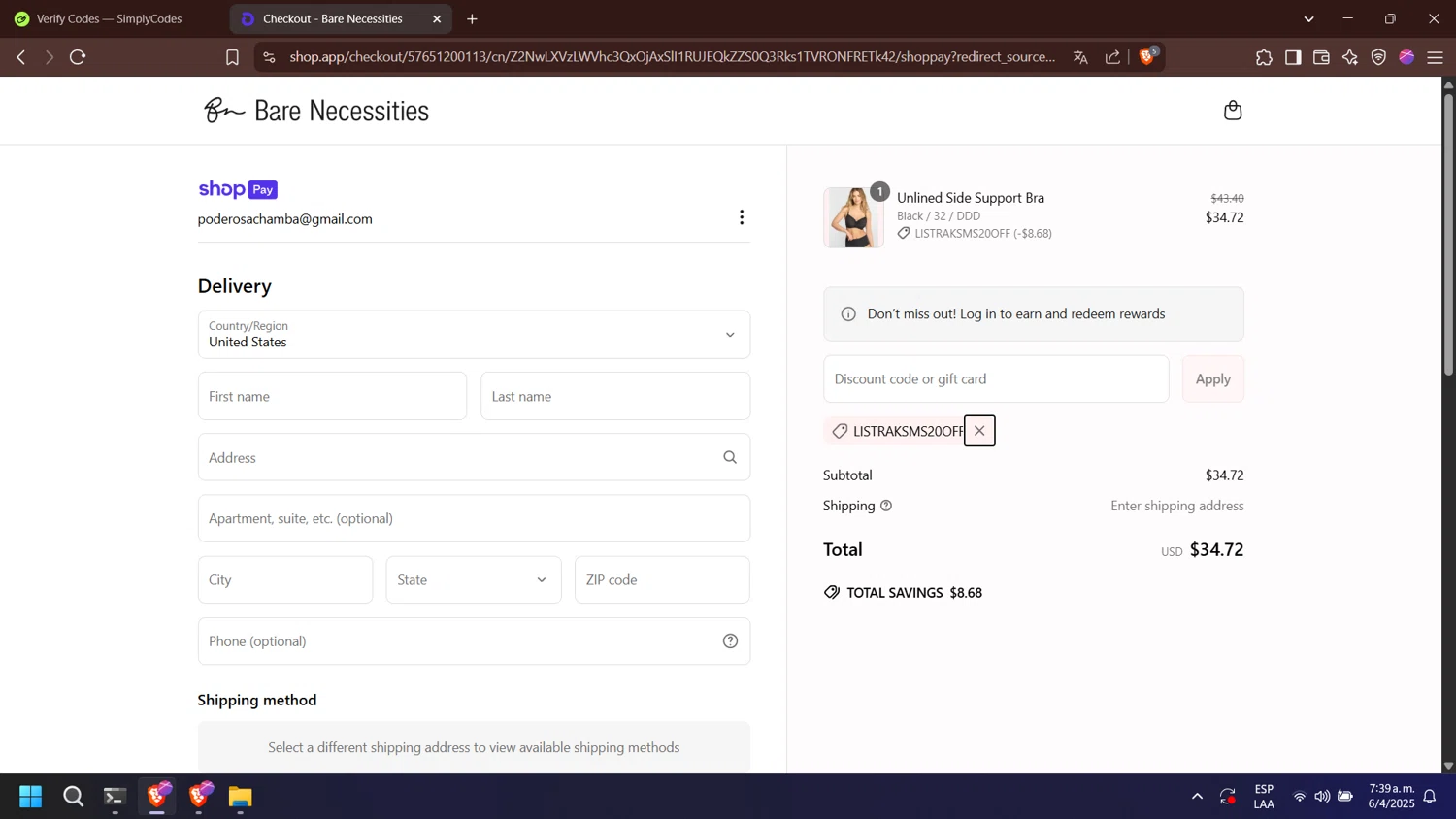1456x819 pixels.
Task: Expand the Country/Region dropdown
Action: [x=474, y=335]
